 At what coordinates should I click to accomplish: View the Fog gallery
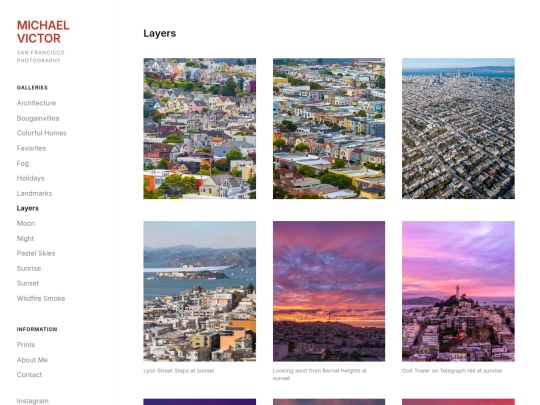[23, 163]
